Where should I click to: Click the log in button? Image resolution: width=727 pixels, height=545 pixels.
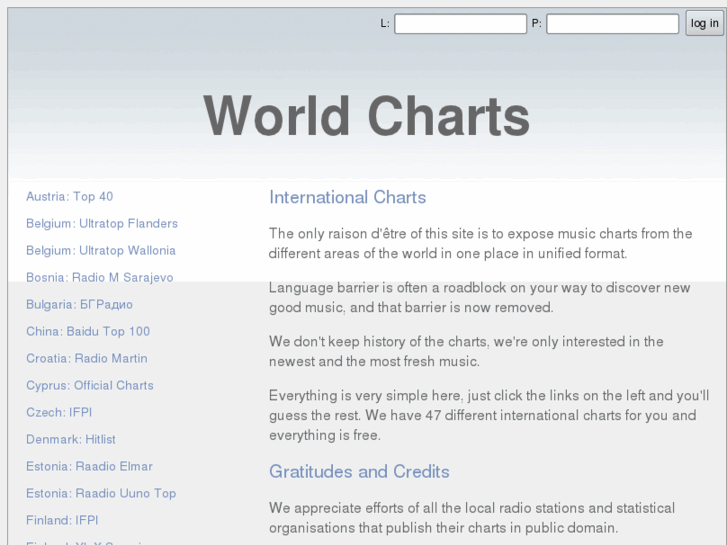(704, 23)
